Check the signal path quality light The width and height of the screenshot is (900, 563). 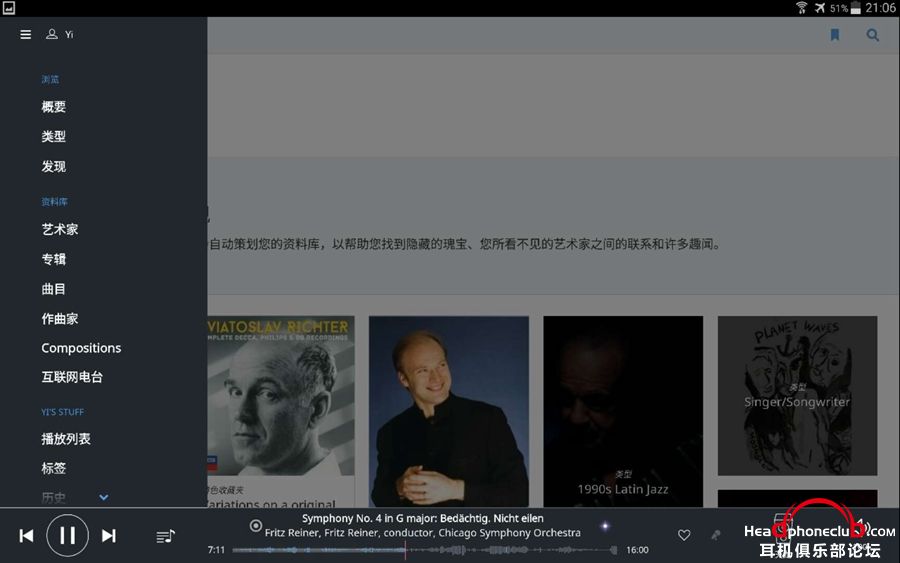pyautogui.click(x=605, y=526)
